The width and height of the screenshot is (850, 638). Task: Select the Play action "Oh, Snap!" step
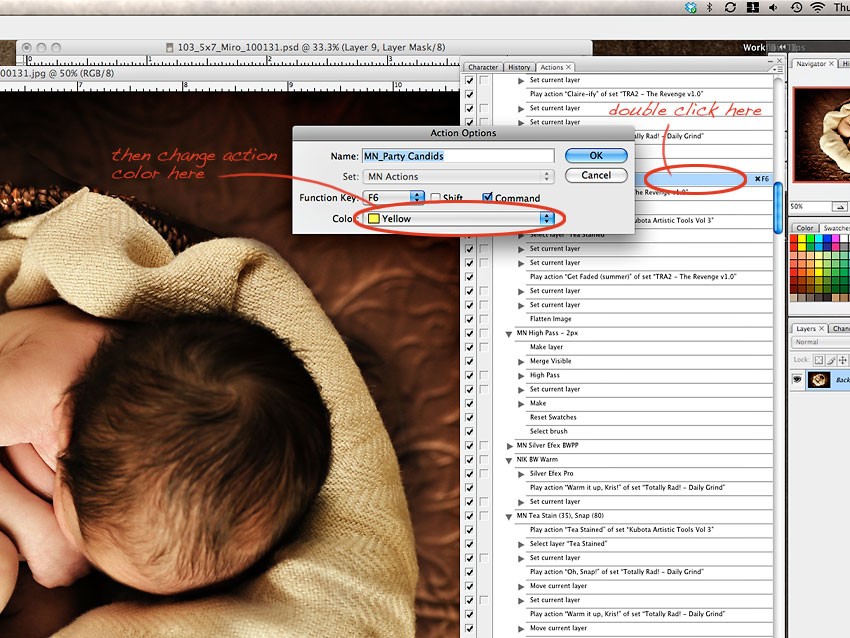[x=617, y=572]
